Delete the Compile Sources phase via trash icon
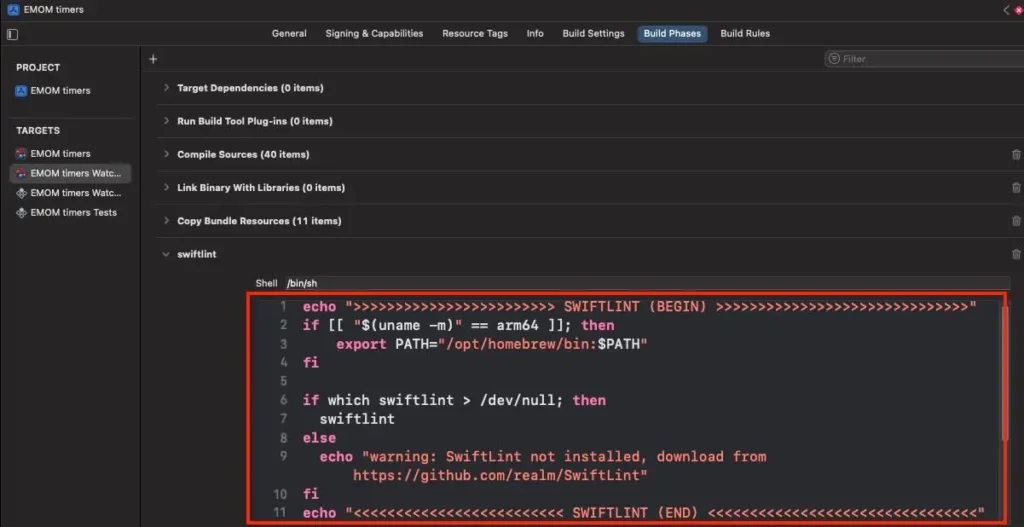 [1016, 155]
